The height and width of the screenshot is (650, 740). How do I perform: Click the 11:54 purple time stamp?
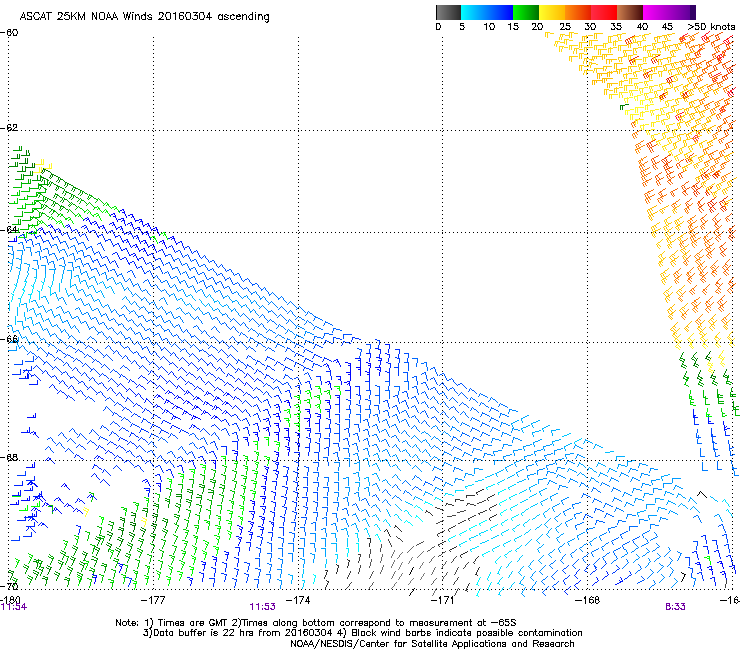pyautogui.click(x=13, y=607)
